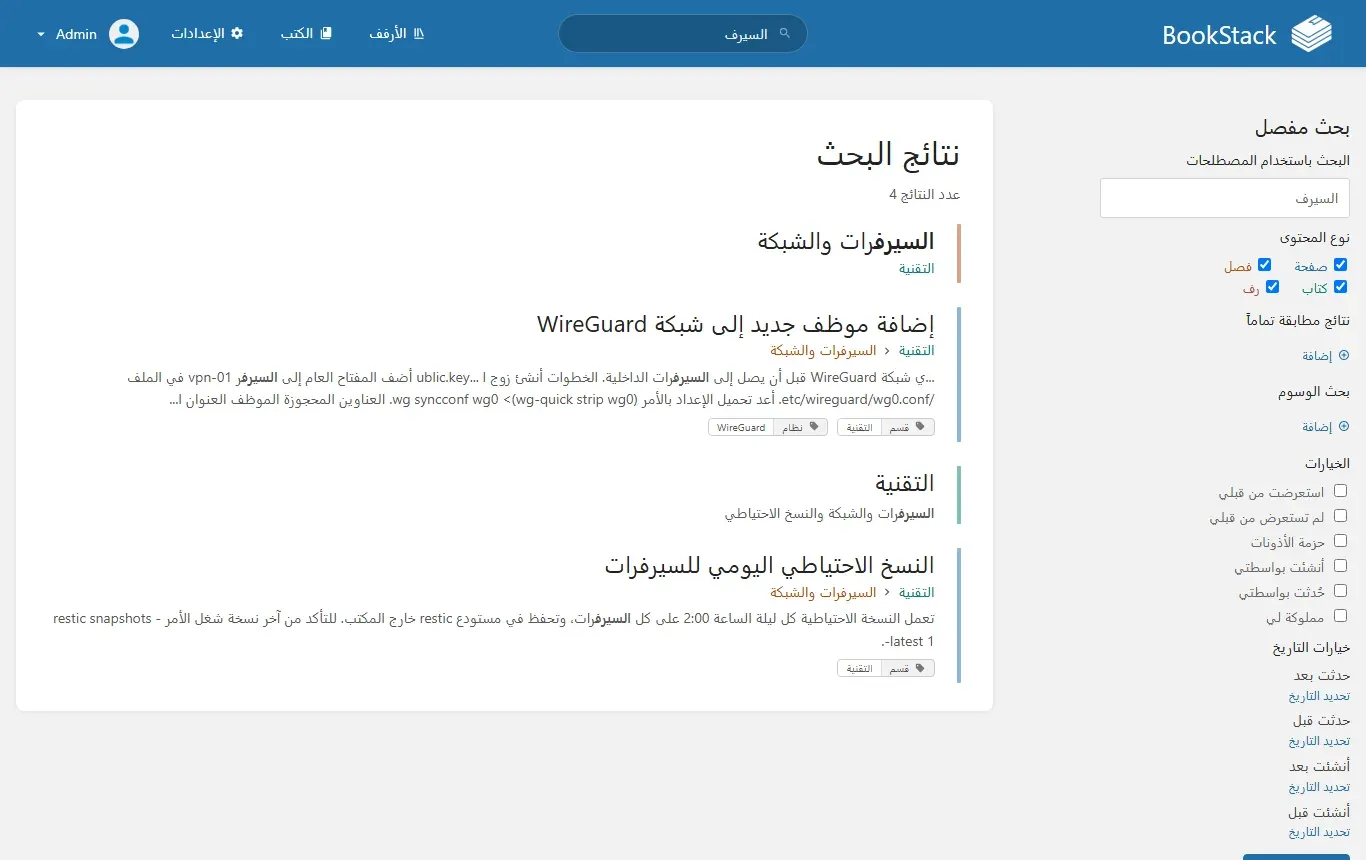Viewport: 1366px width, 860px height.
Task: Click the نظام tag icon in the WireGuard result
Action: 814,427
